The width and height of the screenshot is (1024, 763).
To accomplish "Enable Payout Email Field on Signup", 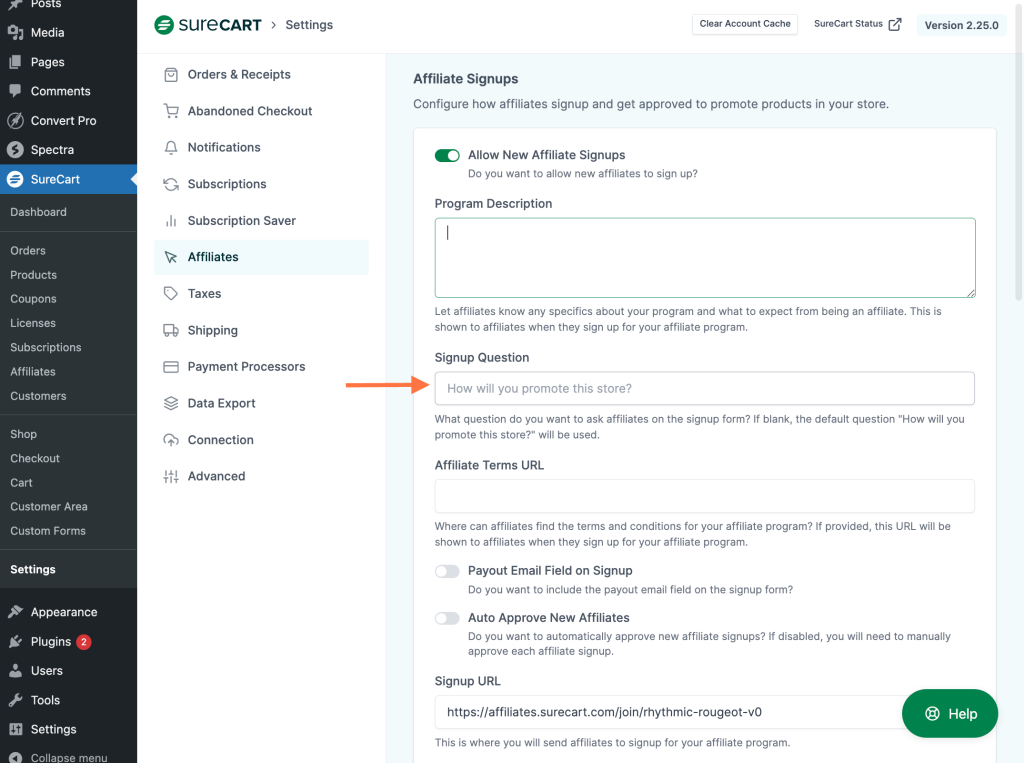I will [447, 571].
